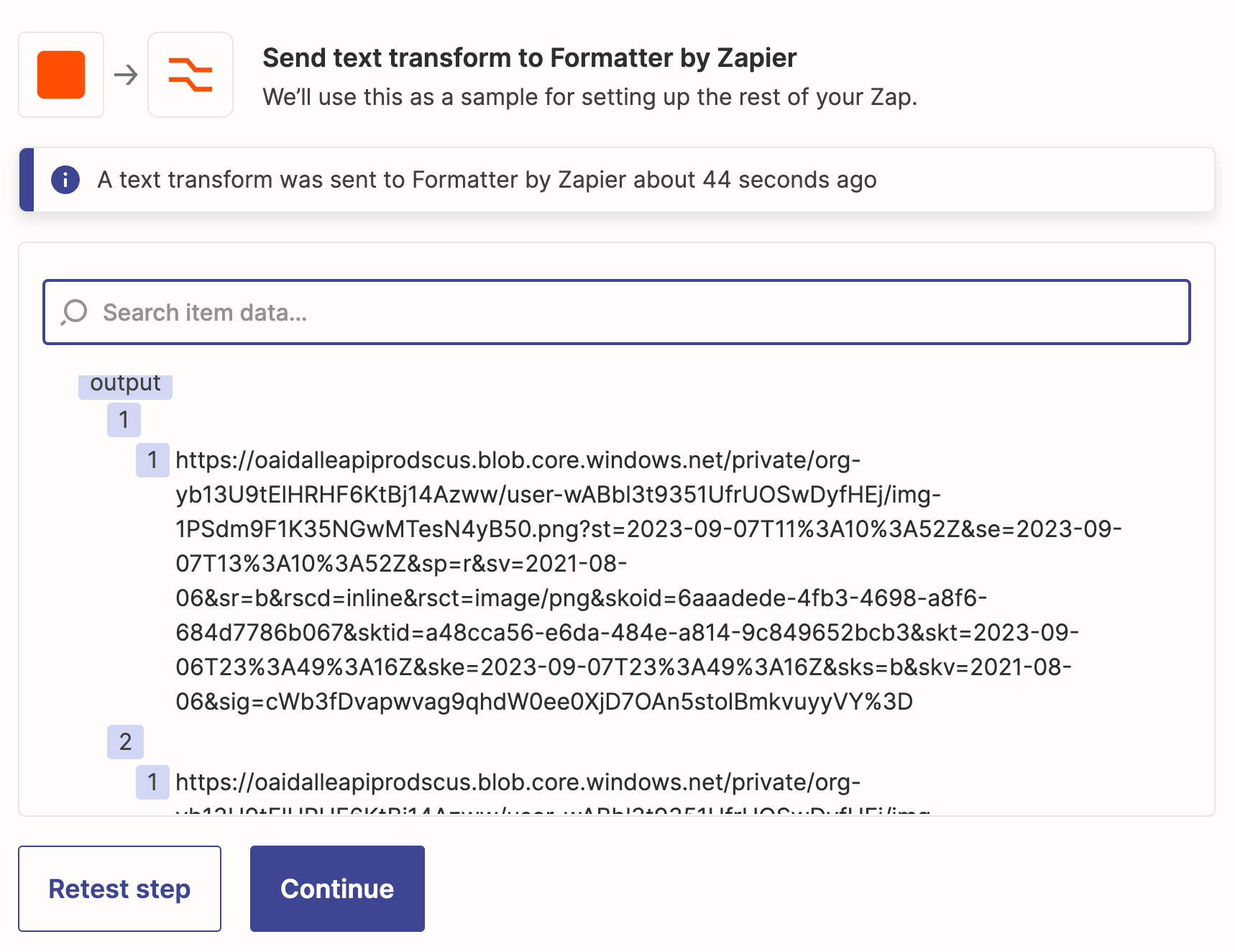Click the second image URL starting line
Viewport: 1235px width, 952px height.
click(518, 782)
